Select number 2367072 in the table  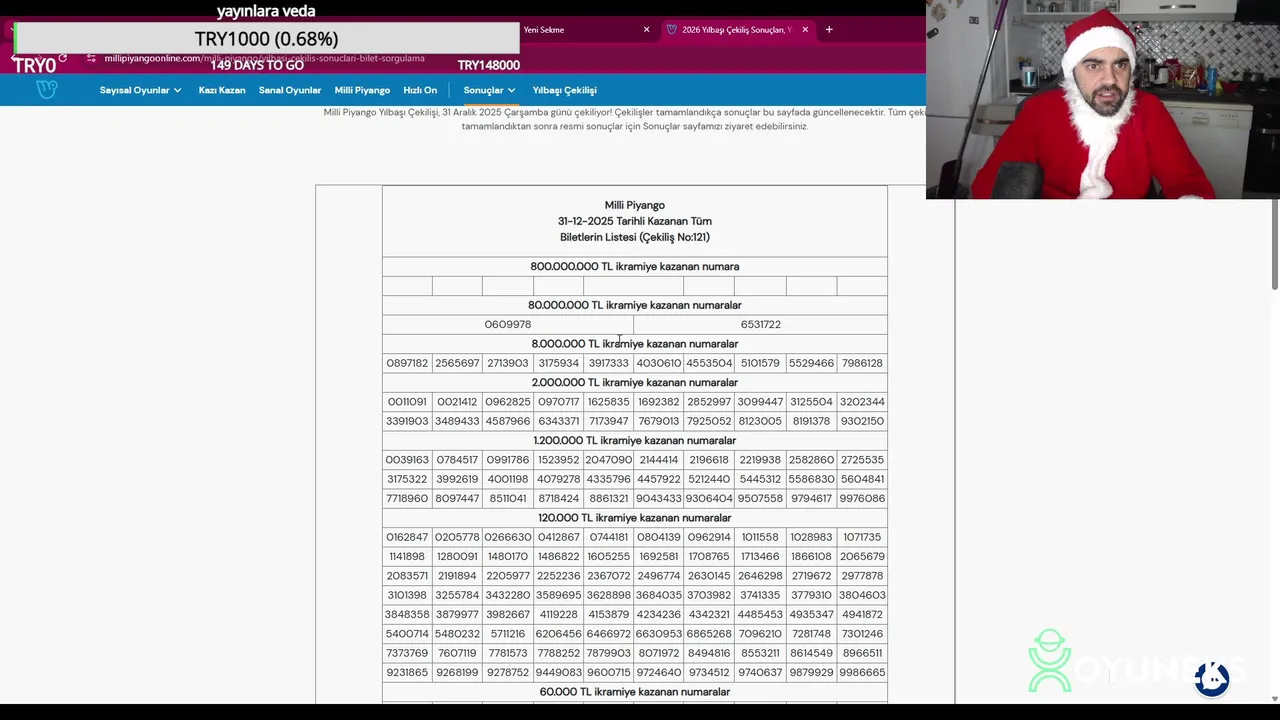(608, 576)
